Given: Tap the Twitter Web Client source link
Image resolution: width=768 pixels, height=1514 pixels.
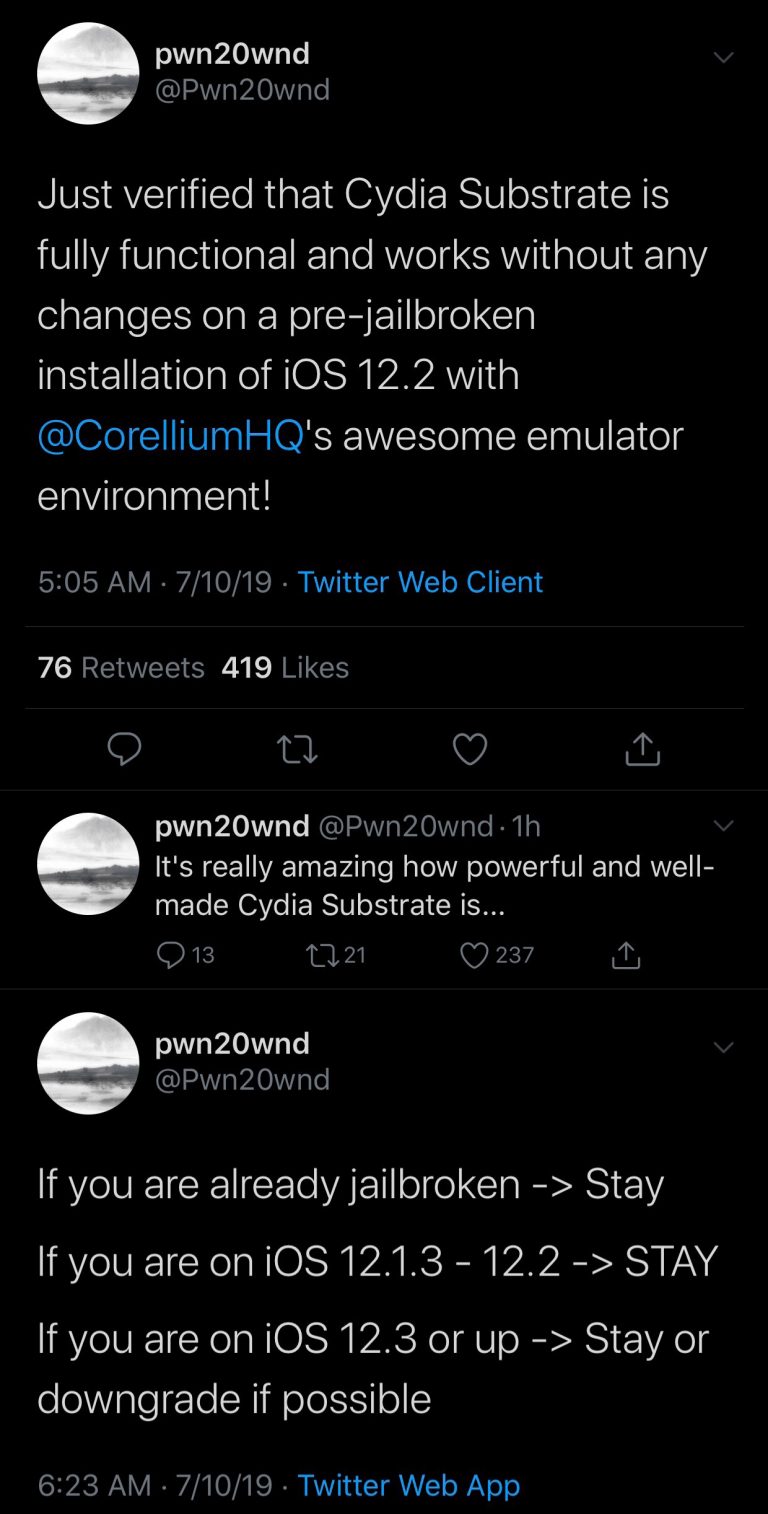Looking at the screenshot, I should pyautogui.click(x=420, y=582).
